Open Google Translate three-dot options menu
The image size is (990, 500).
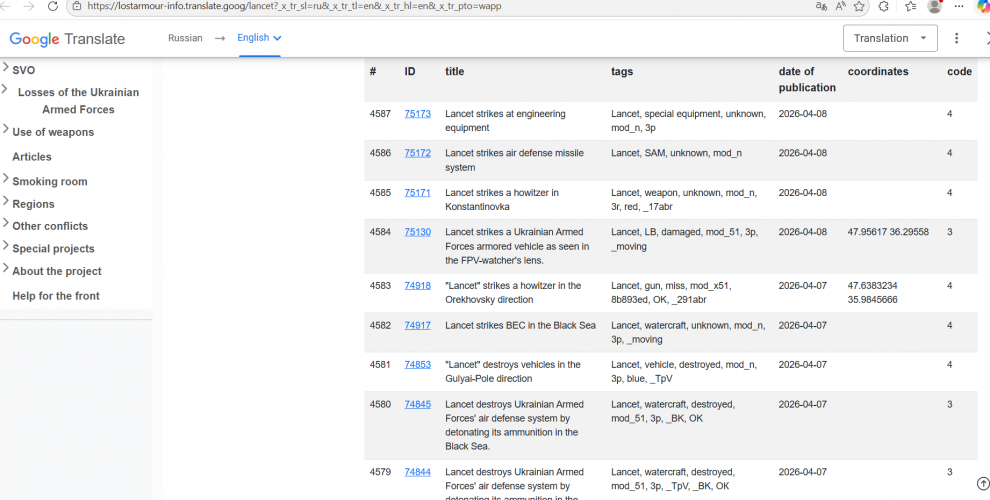tap(957, 38)
